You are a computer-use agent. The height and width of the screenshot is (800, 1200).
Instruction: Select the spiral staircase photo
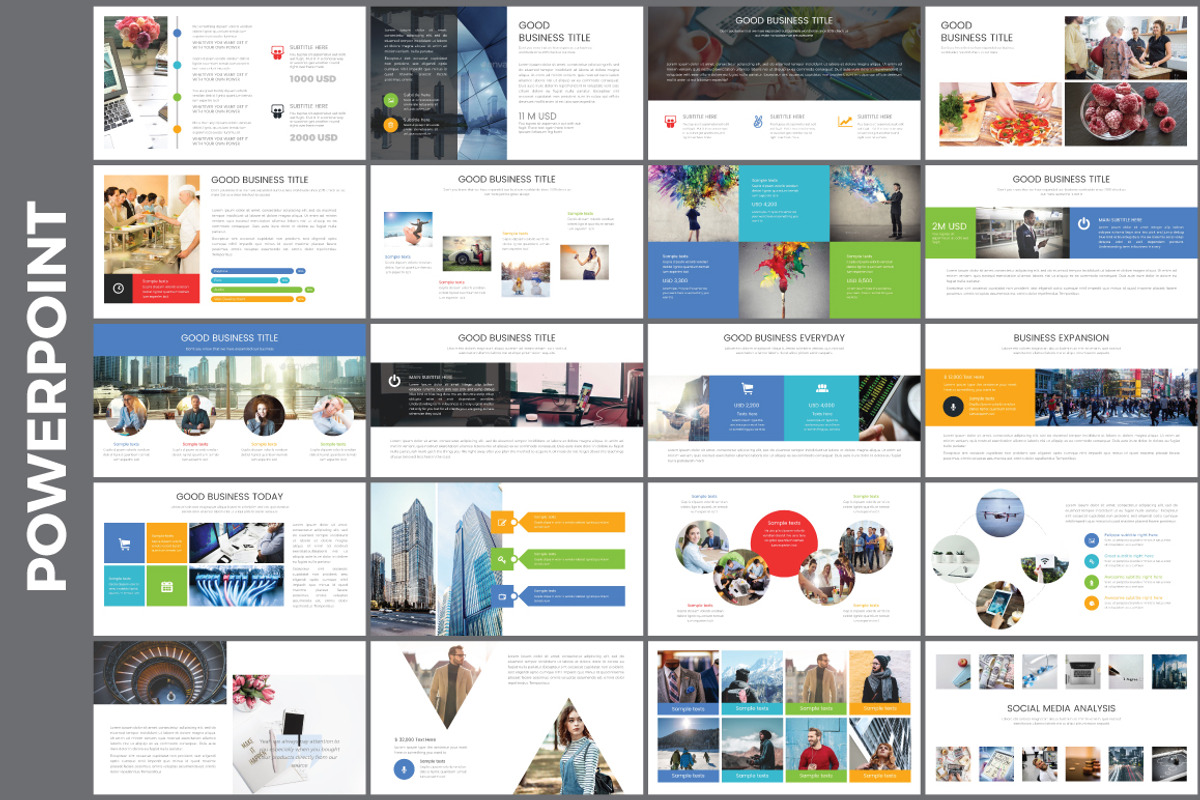(x=160, y=673)
